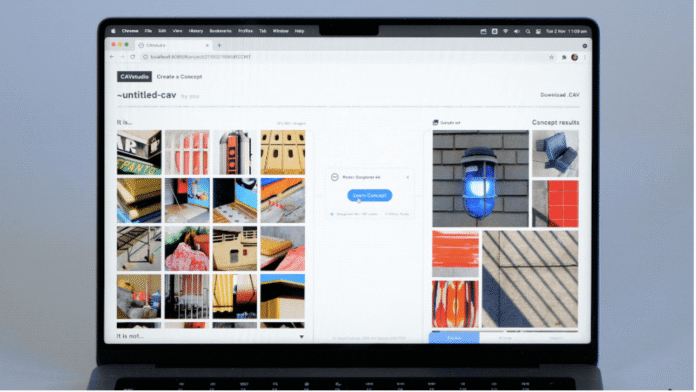696x392 pixels.
Task: Open Chrome three-dot menu
Action: 585,57
